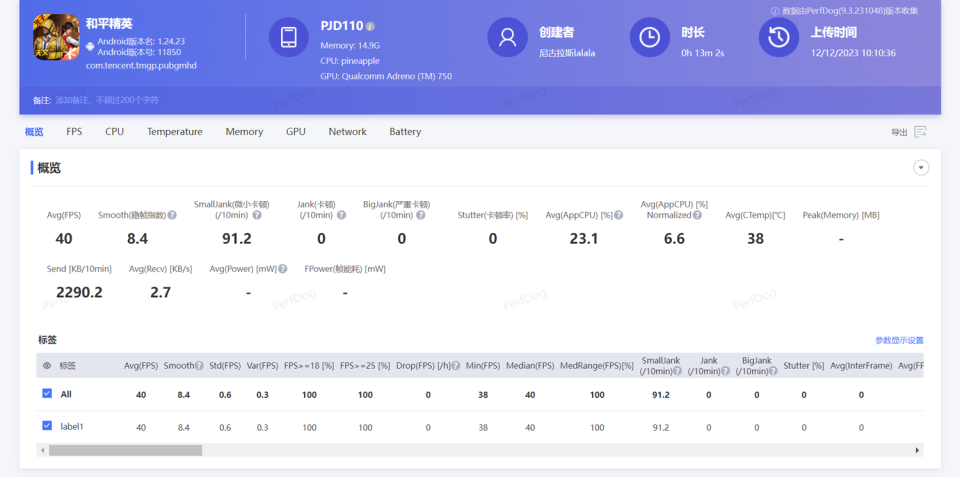Toggle the eye visibility icon in table header
The width and height of the screenshot is (960, 477).
[x=47, y=366]
